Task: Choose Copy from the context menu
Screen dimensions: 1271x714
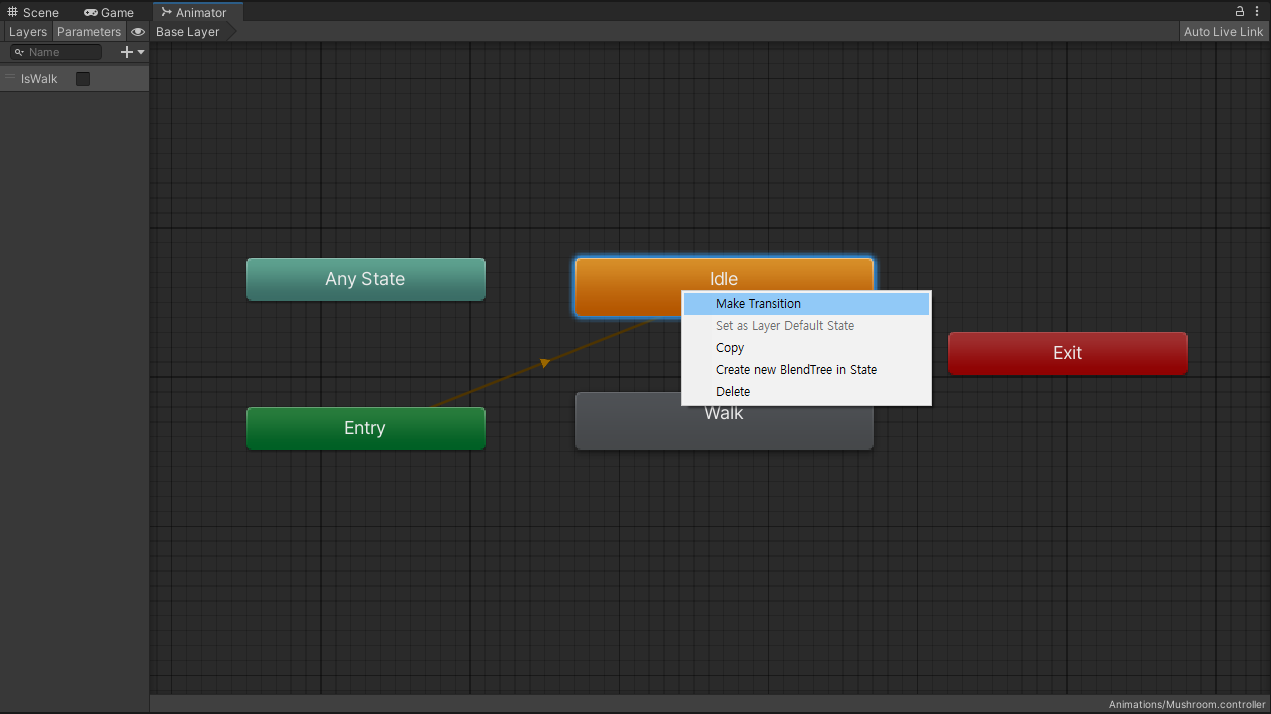Action: click(806, 348)
